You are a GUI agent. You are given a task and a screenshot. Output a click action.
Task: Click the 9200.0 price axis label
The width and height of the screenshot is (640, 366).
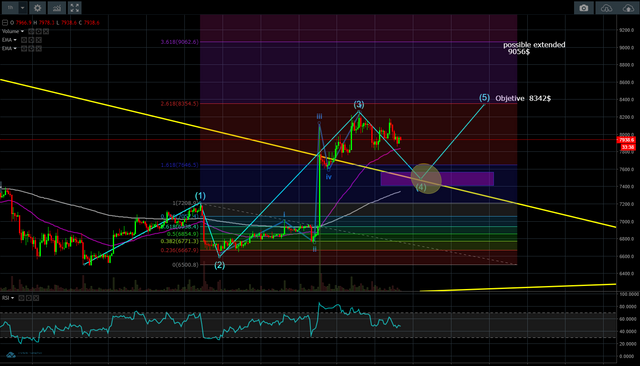pos(626,30)
